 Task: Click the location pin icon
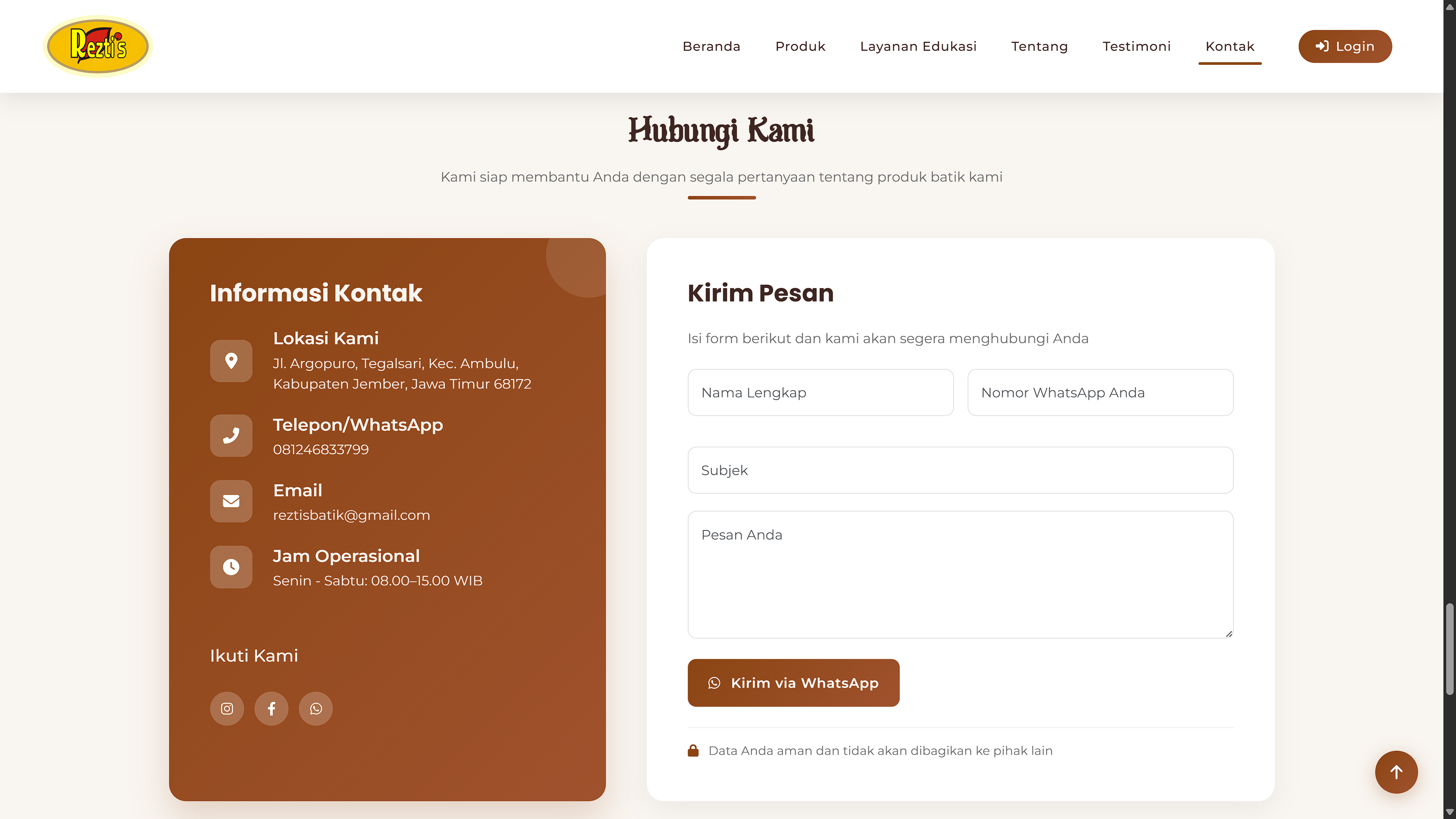[231, 361]
